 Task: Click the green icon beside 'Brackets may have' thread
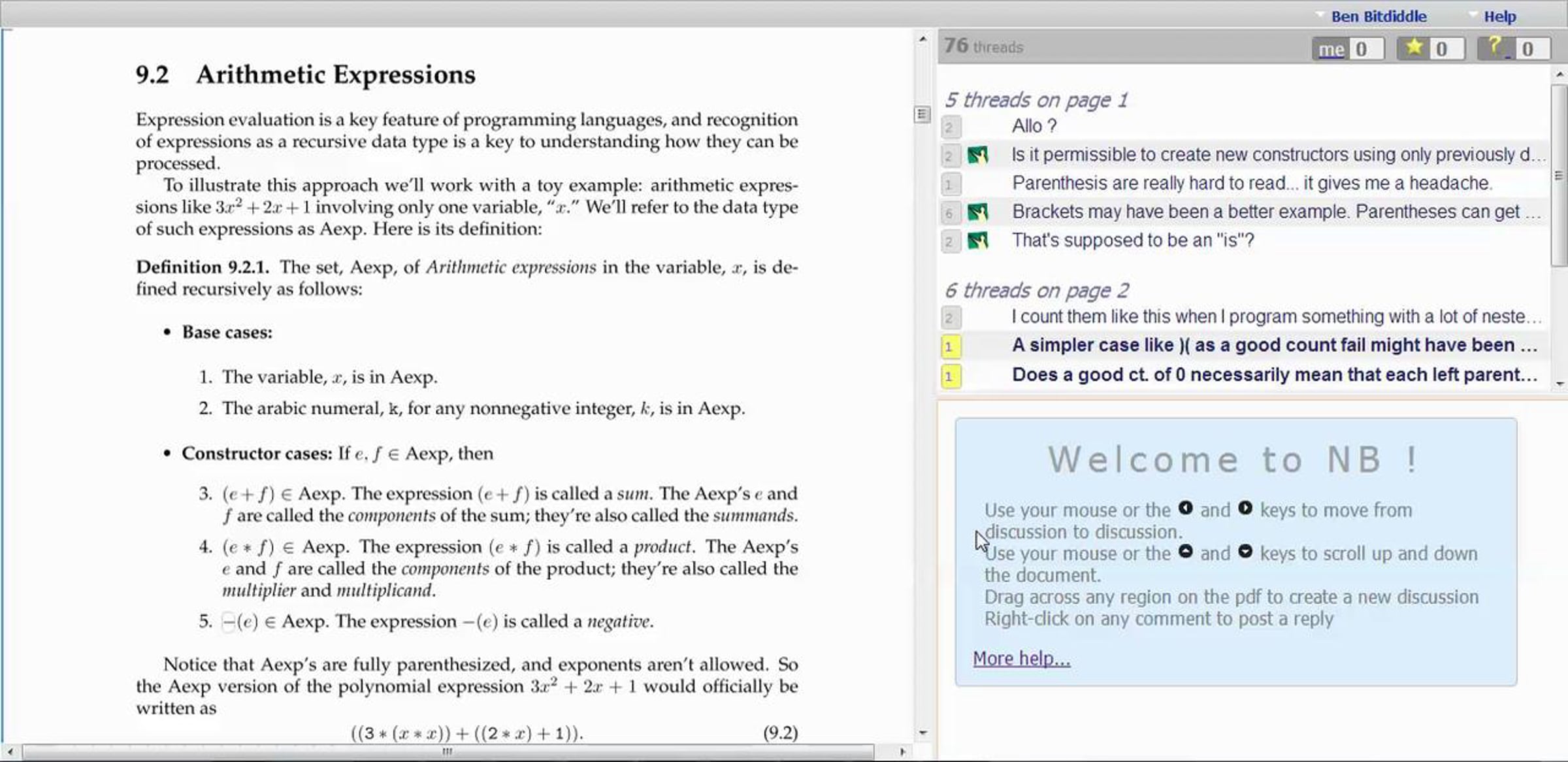tap(978, 212)
